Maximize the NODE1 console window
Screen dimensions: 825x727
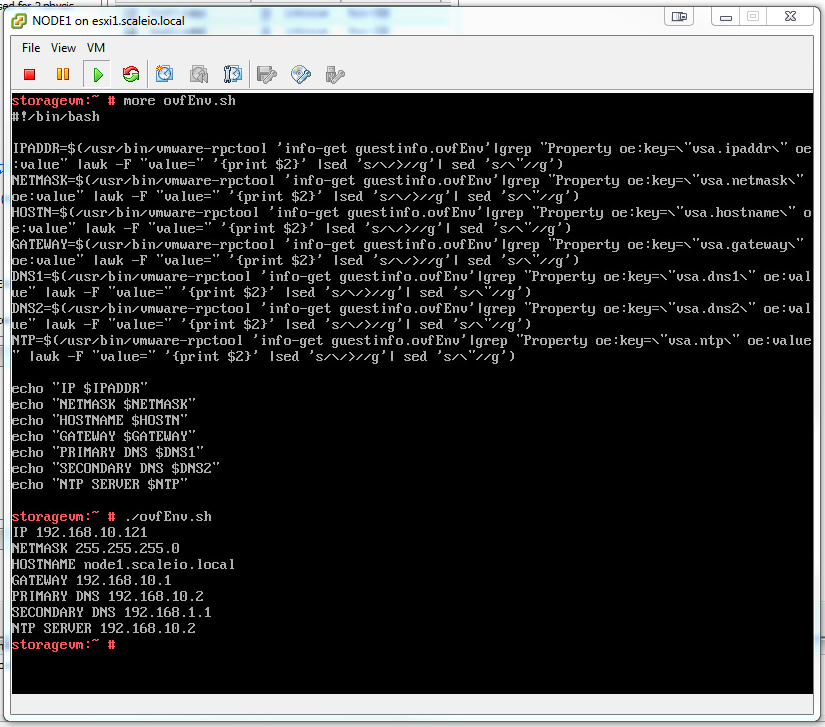752,16
